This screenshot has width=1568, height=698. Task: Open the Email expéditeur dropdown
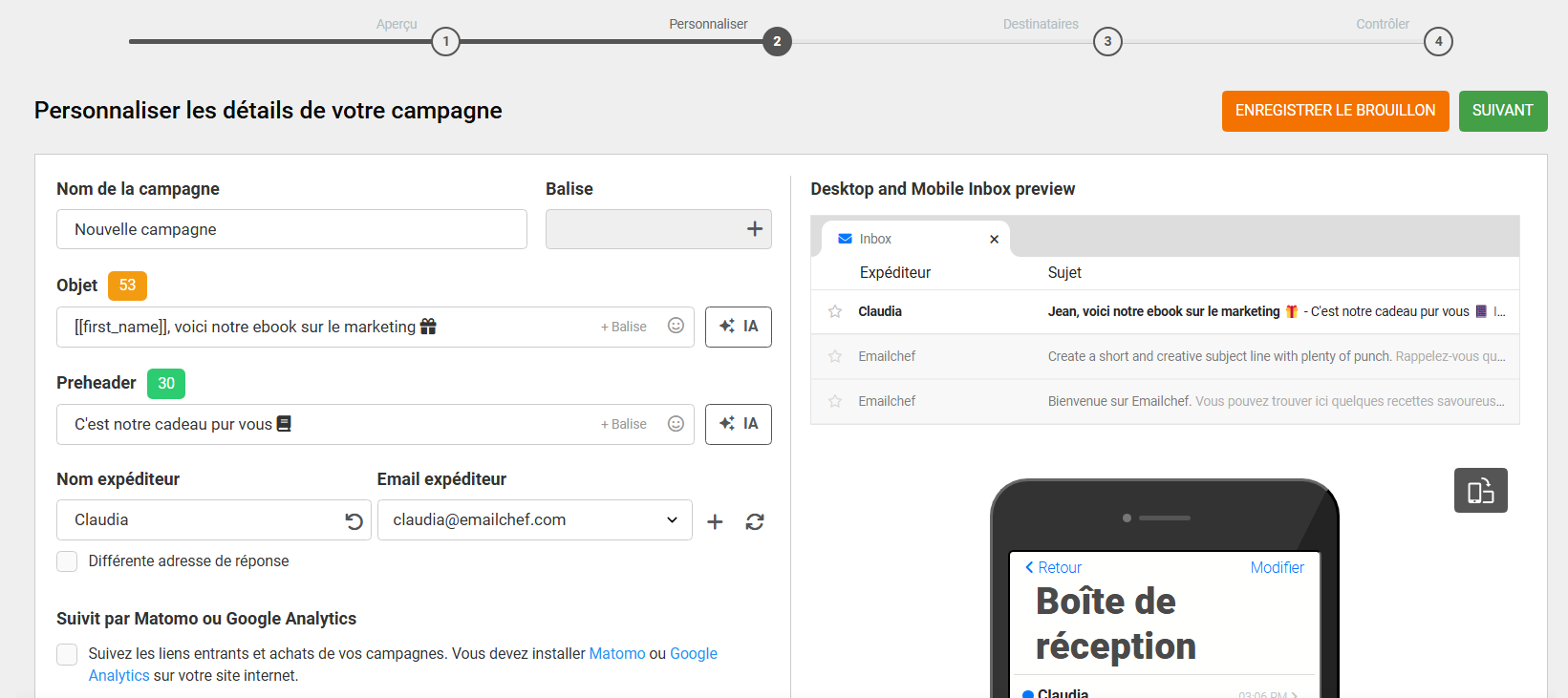point(535,520)
